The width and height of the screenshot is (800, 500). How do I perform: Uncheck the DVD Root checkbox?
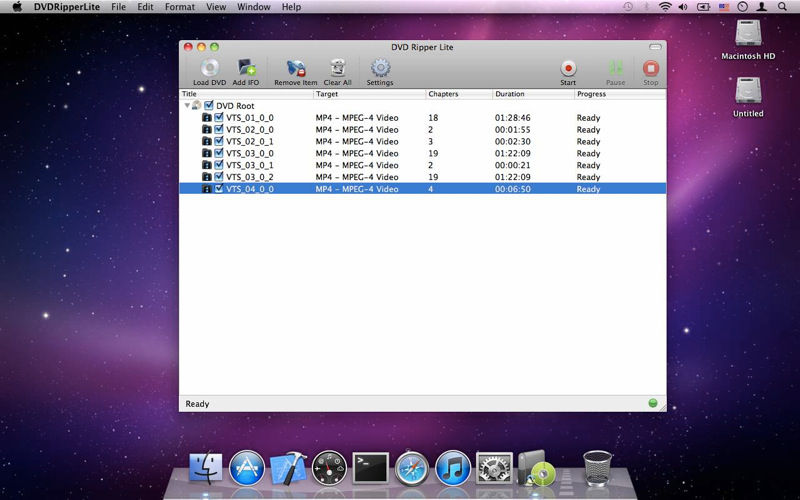pos(208,106)
